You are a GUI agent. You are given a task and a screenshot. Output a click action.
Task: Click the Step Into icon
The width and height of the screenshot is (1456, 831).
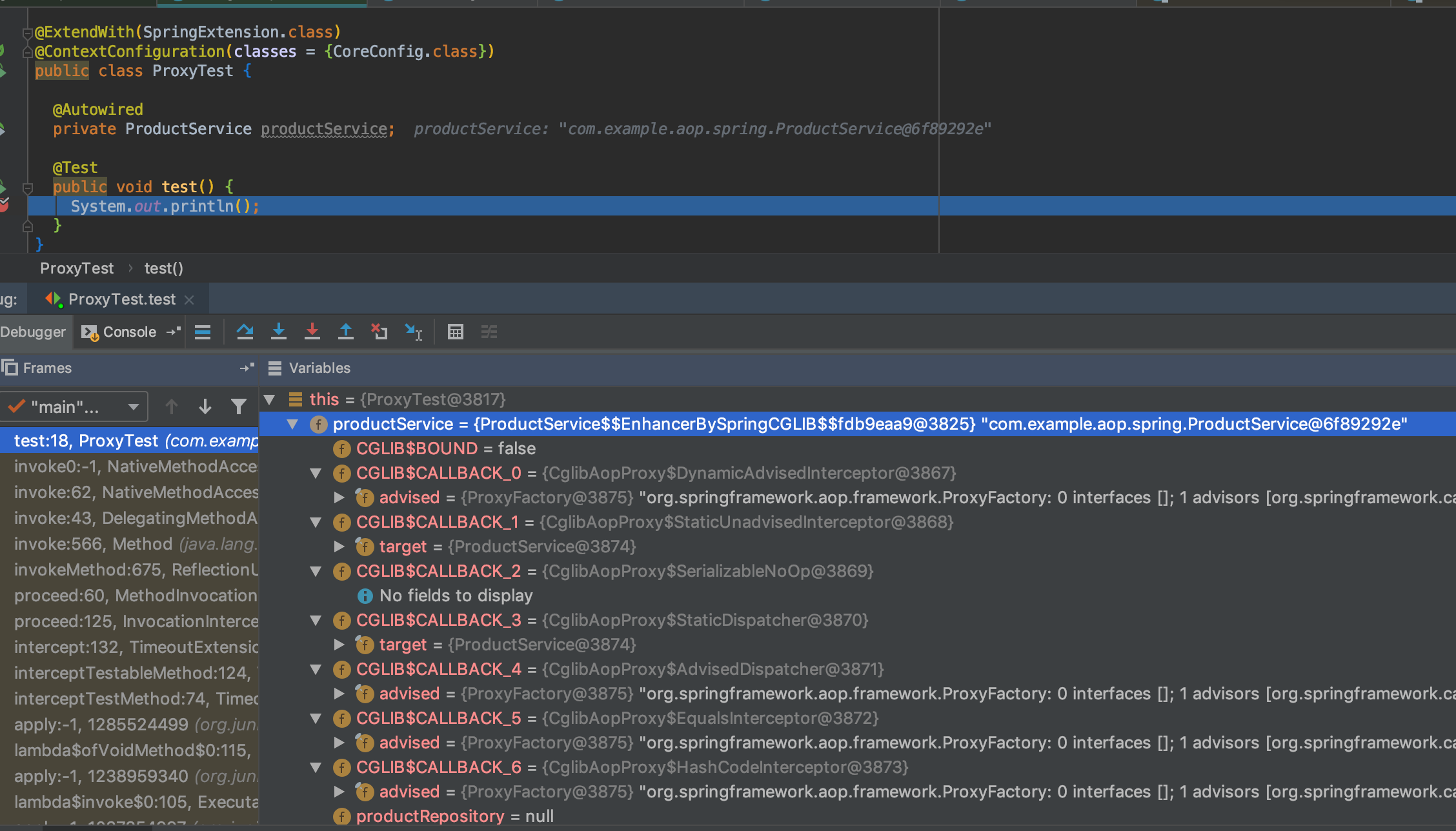(x=279, y=332)
